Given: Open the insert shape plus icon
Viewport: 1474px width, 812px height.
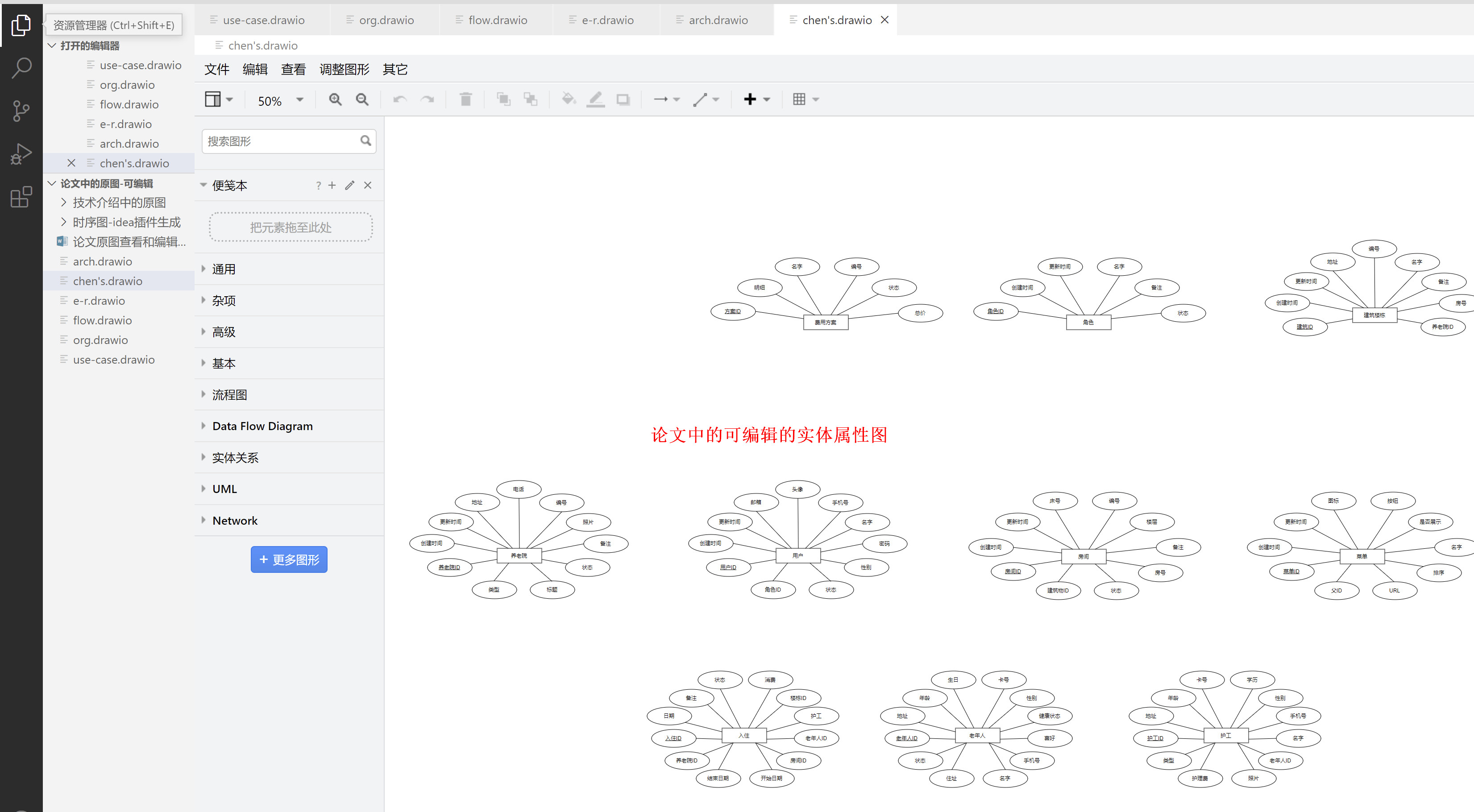Looking at the screenshot, I should coord(750,99).
